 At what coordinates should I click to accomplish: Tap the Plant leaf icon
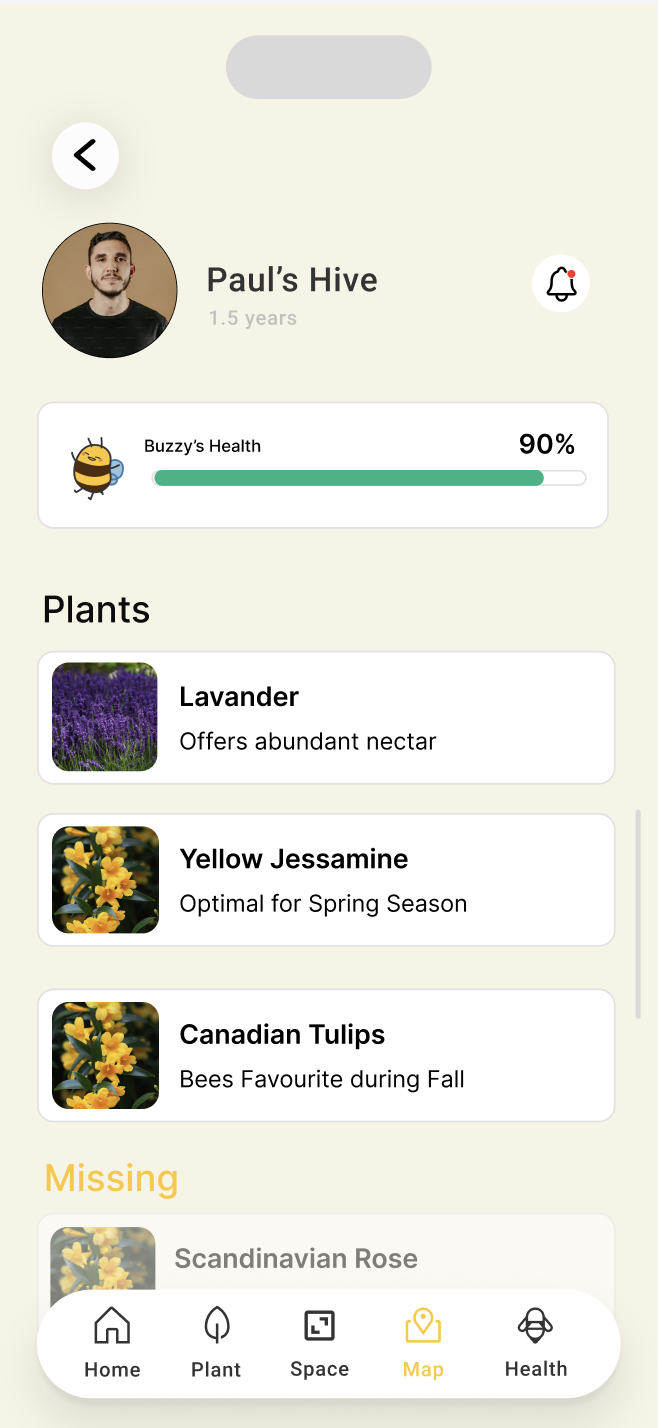(216, 1343)
